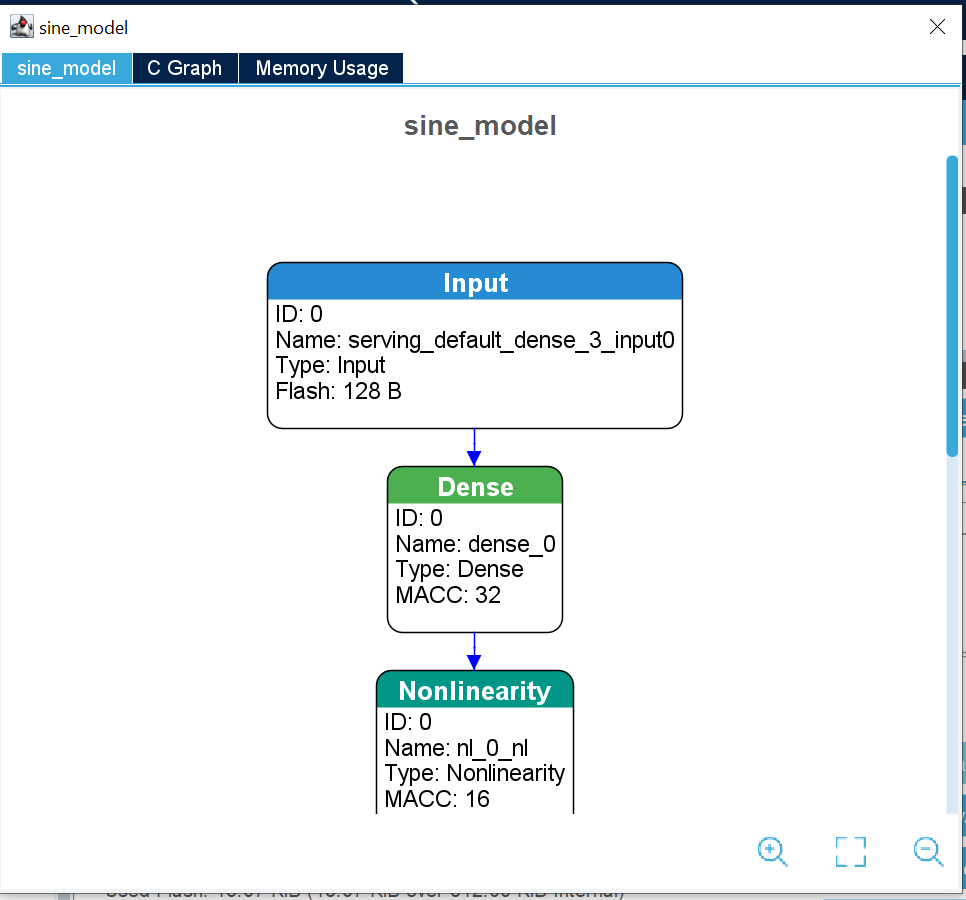
Task: Select the blue Input node header
Action: (475, 283)
